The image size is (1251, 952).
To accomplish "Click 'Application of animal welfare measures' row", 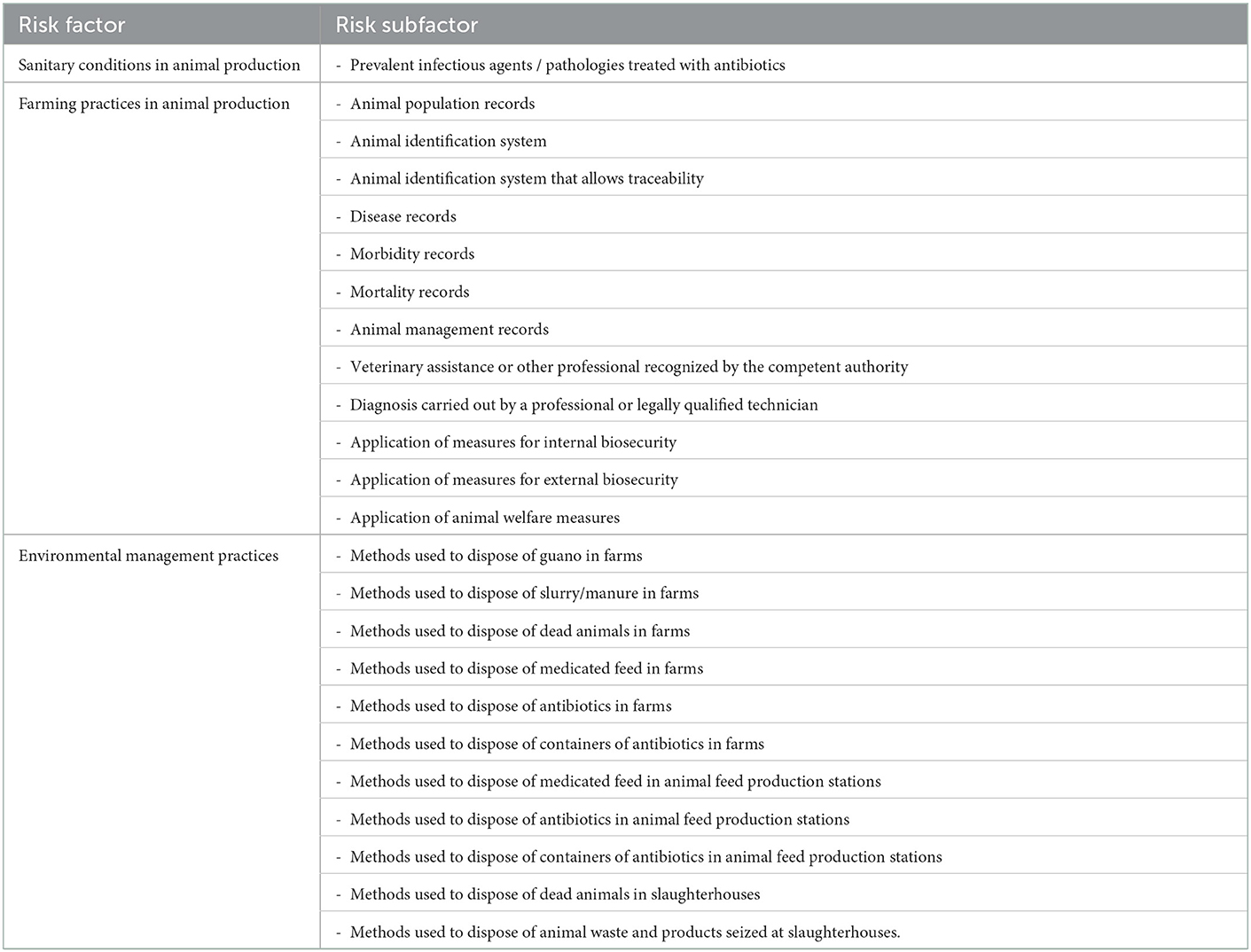I will coord(784,517).
